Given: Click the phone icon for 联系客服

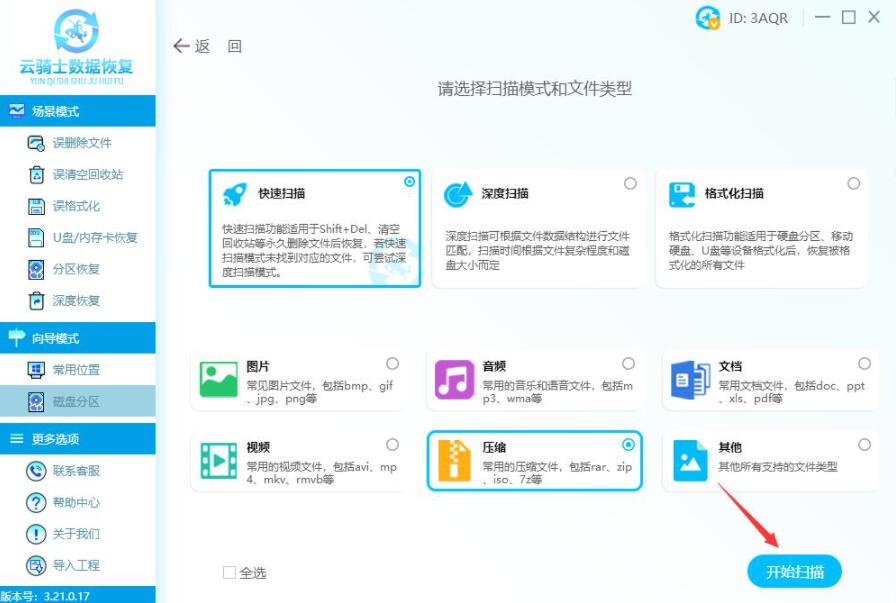Looking at the screenshot, I should pyautogui.click(x=36, y=472).
